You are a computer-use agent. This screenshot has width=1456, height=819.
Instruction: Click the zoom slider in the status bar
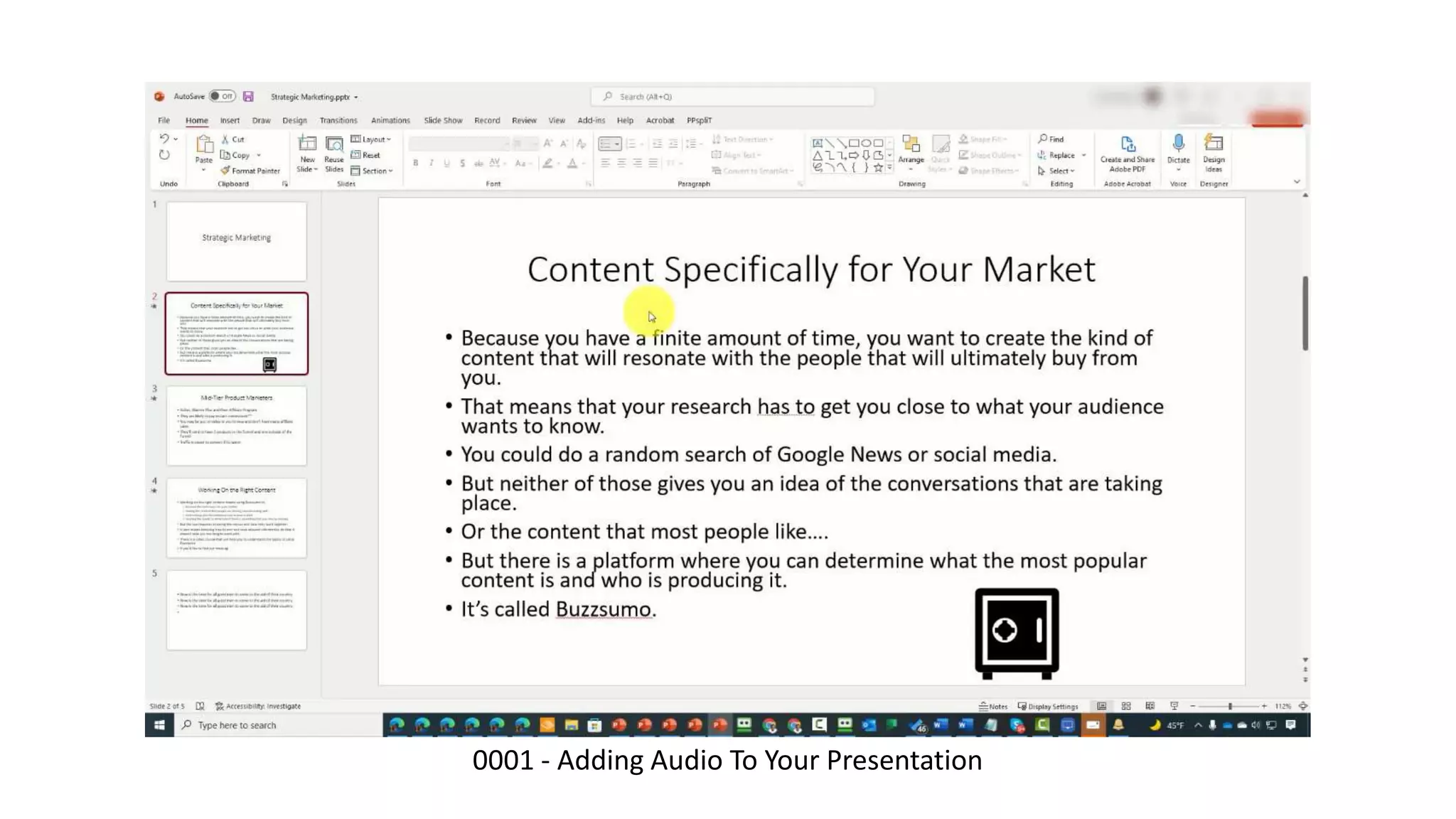point(1229,706)
